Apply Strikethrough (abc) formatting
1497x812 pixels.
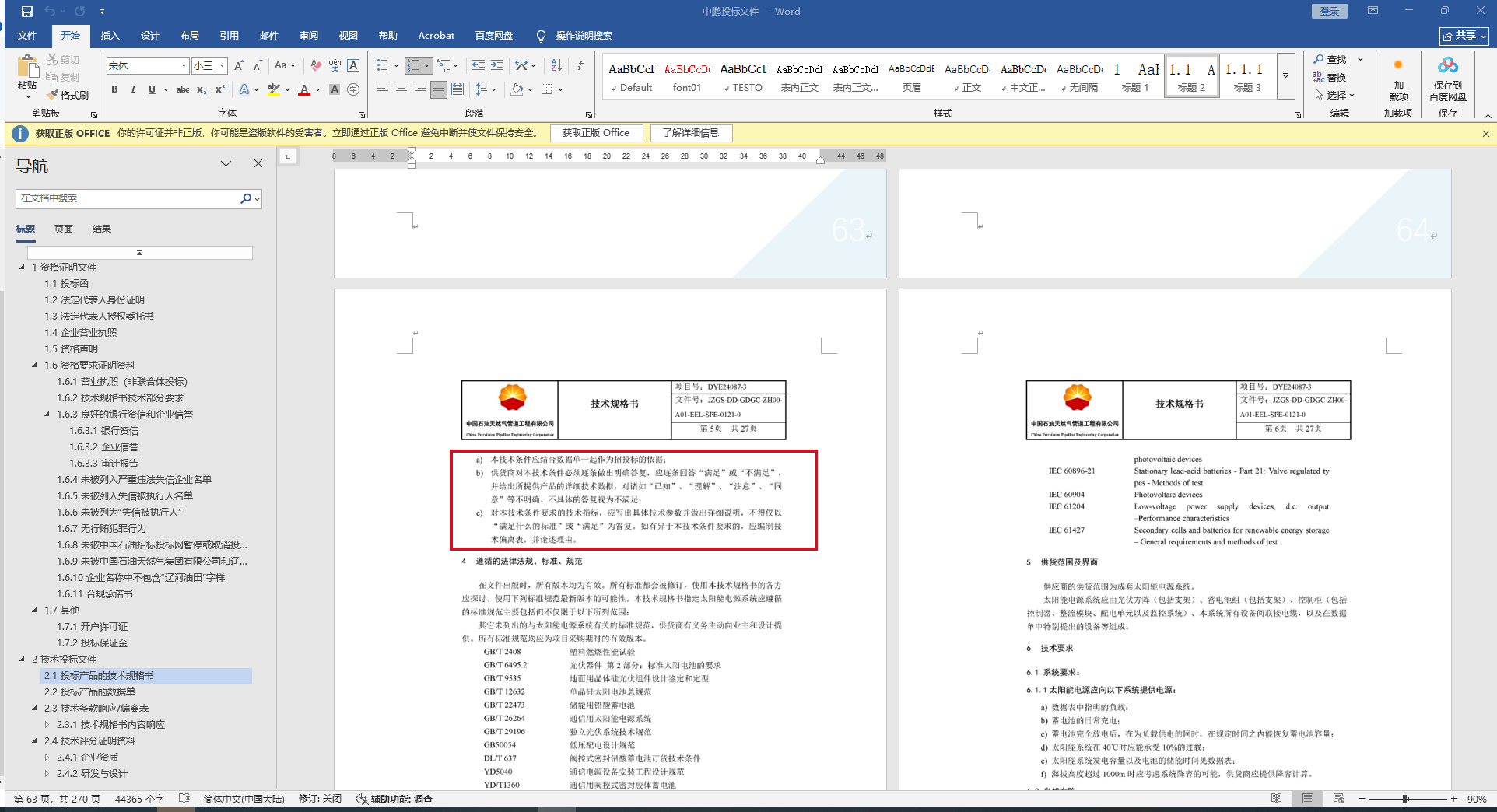[183, 90]
